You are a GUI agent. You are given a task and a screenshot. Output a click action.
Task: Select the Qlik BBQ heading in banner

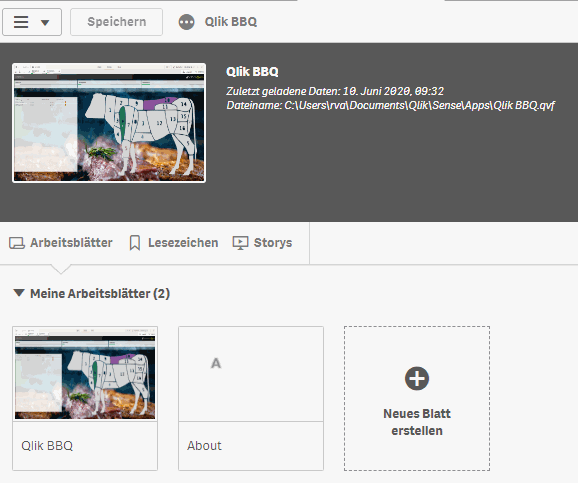tap(252, 72)
